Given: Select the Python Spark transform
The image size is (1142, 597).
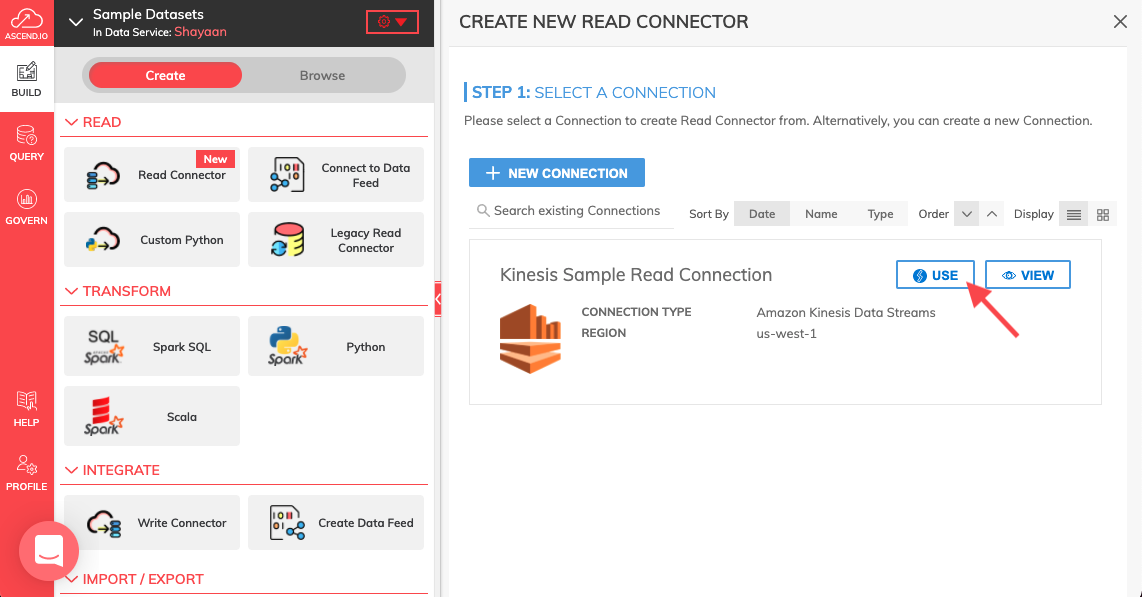Looking at the screenshot, I should tap(336, 347).
